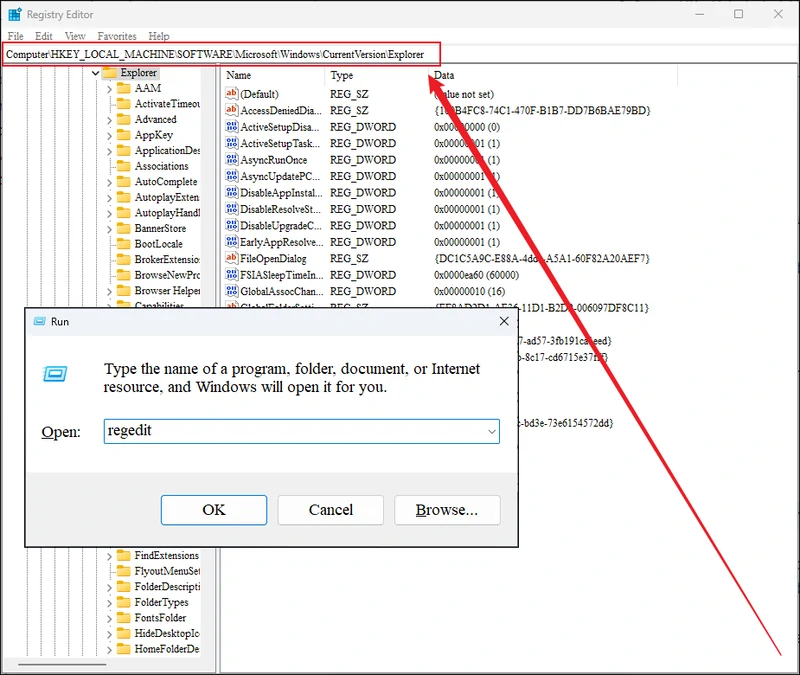The width and height of the screenshot is (800, 675).
Task: Click the DisableResolveSt... DWORD icon
Action: (x=232, y=209)
